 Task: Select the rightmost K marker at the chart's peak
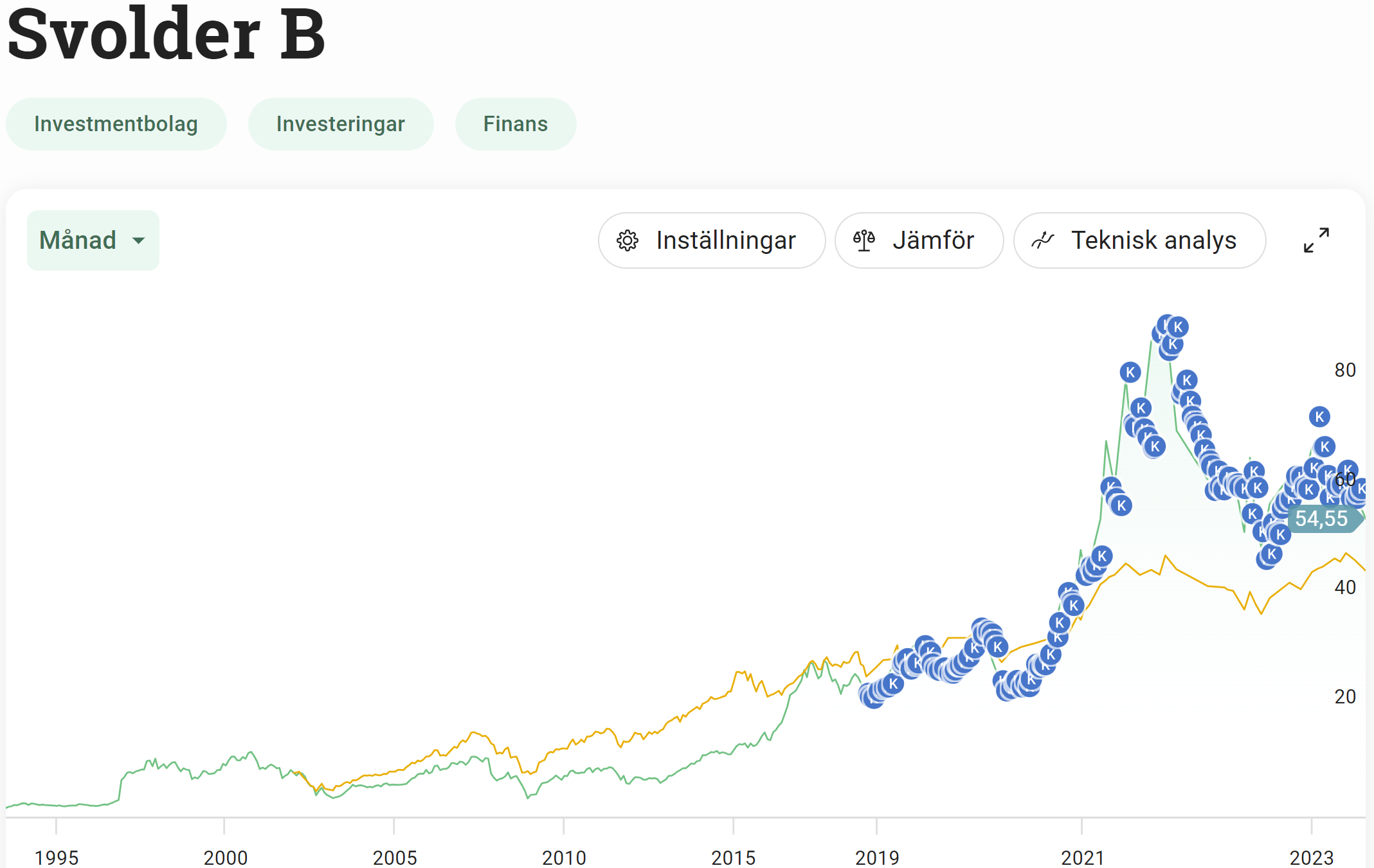(x=1178, y=327)
